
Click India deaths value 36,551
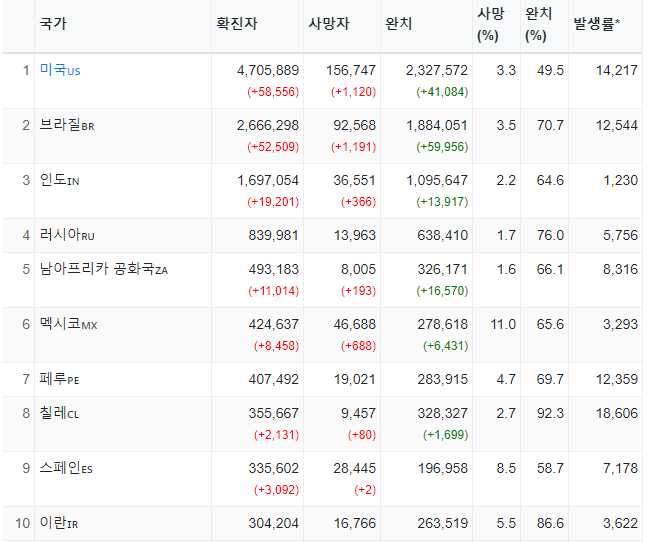tap(355, 180)
